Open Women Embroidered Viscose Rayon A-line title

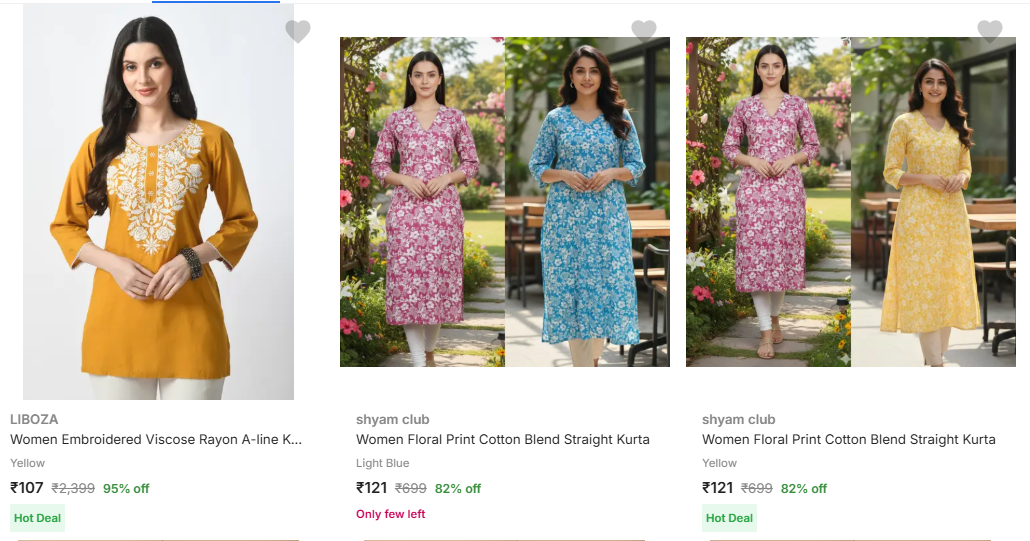[x=156, y=439]
